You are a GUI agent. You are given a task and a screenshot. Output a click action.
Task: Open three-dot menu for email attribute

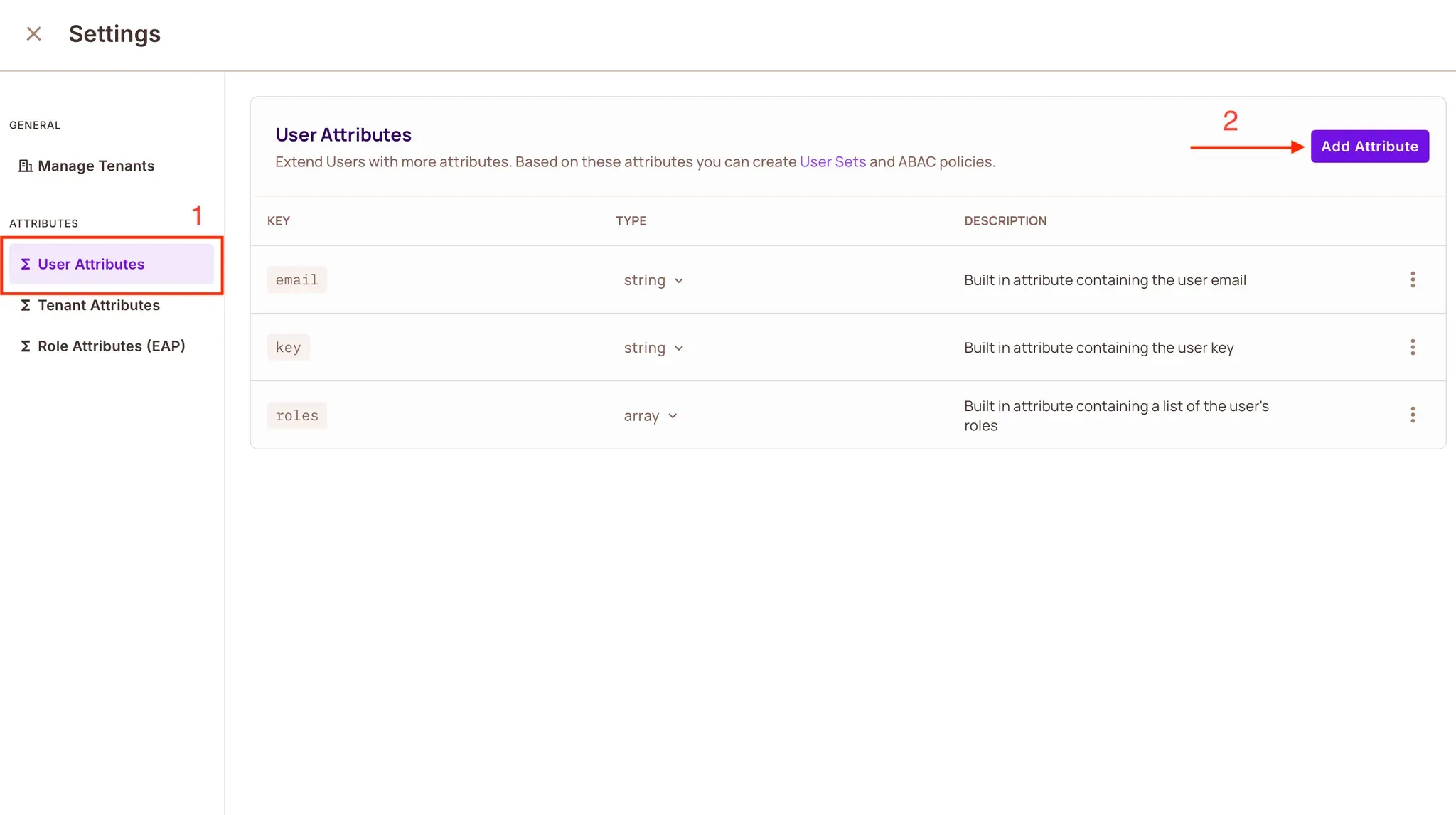tap(1412, 279)
